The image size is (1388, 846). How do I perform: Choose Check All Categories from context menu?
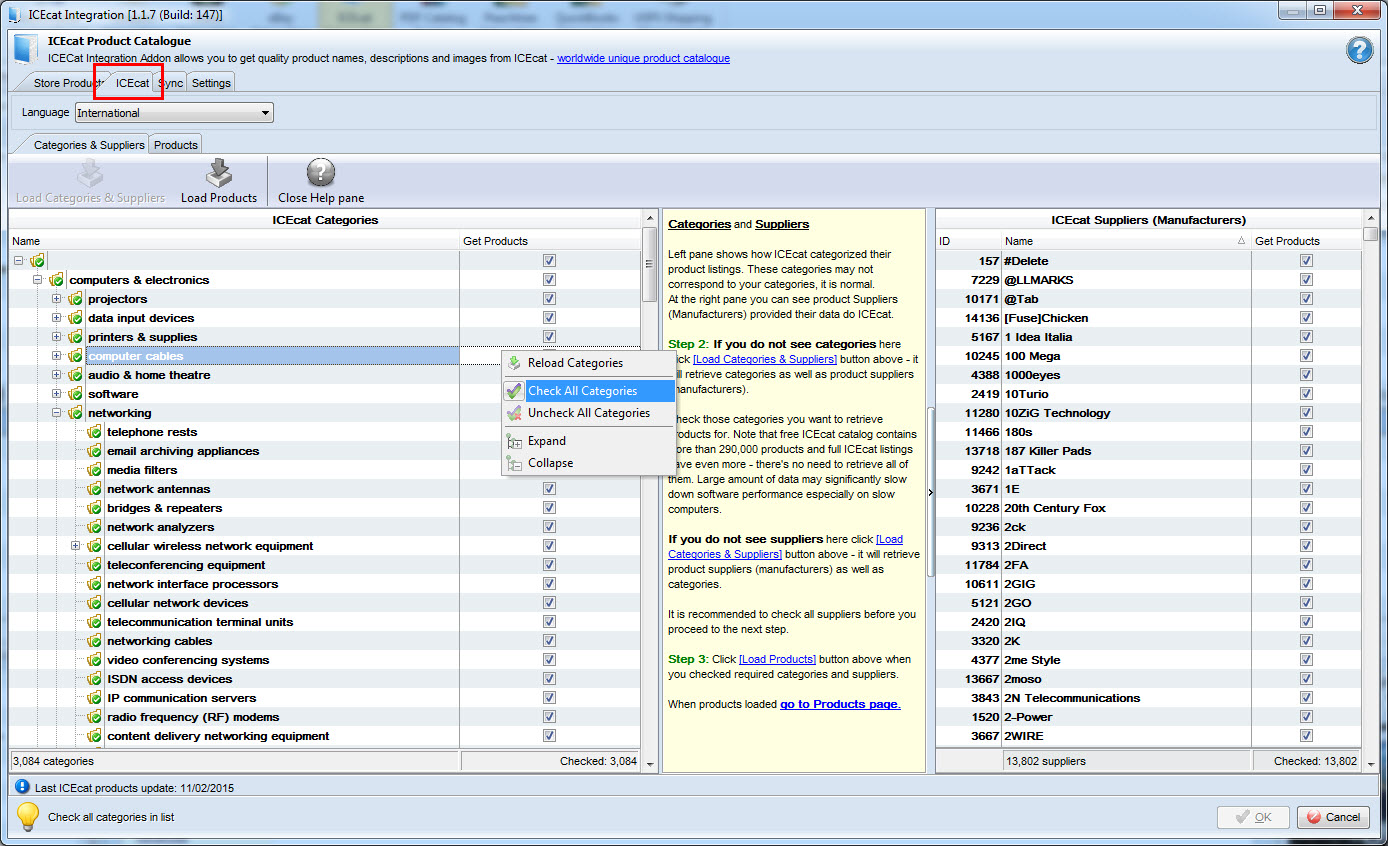tap(589, 391)
